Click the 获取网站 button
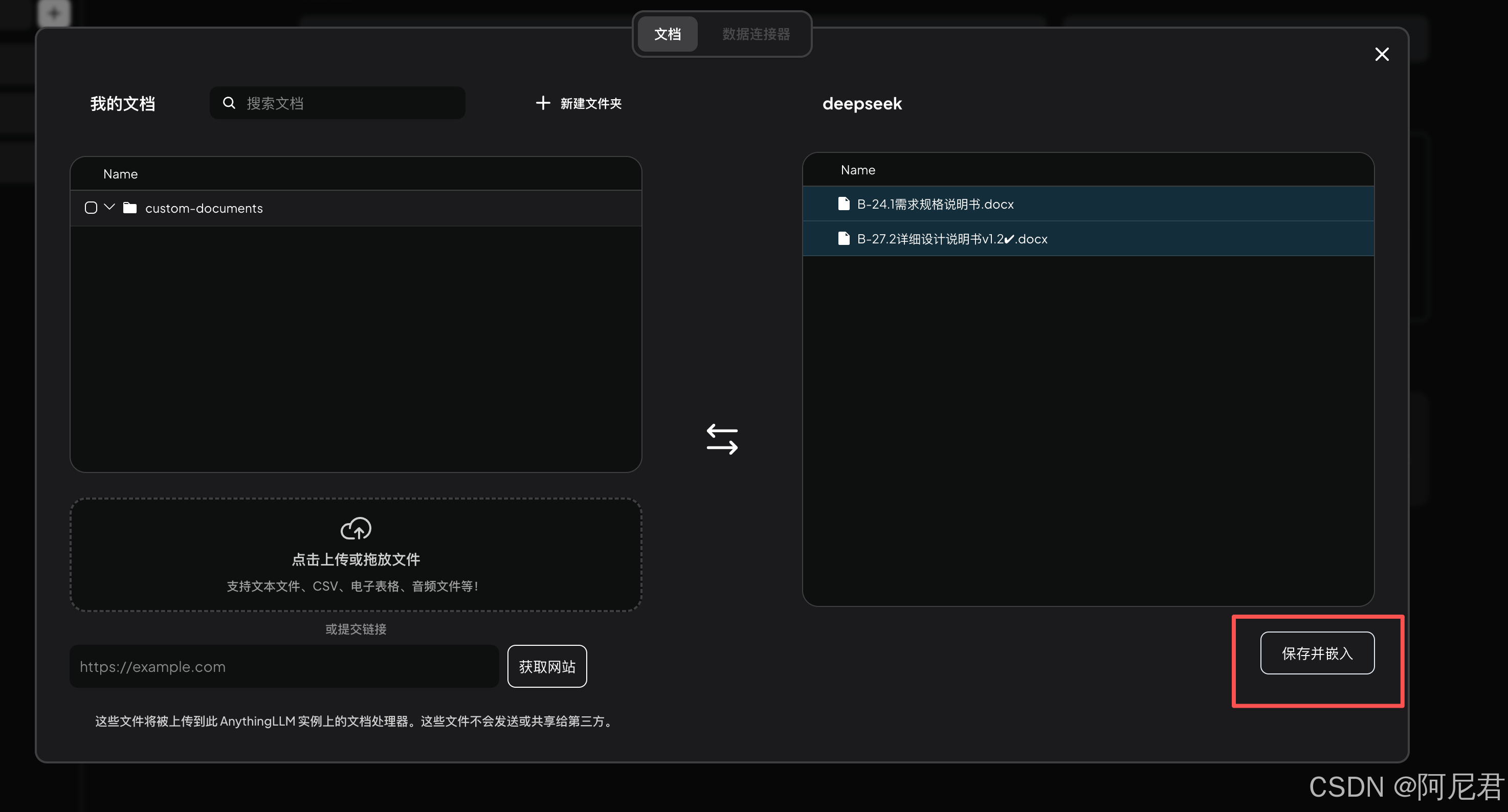This screenshot has width=1508, height=812. click(547, 666)
